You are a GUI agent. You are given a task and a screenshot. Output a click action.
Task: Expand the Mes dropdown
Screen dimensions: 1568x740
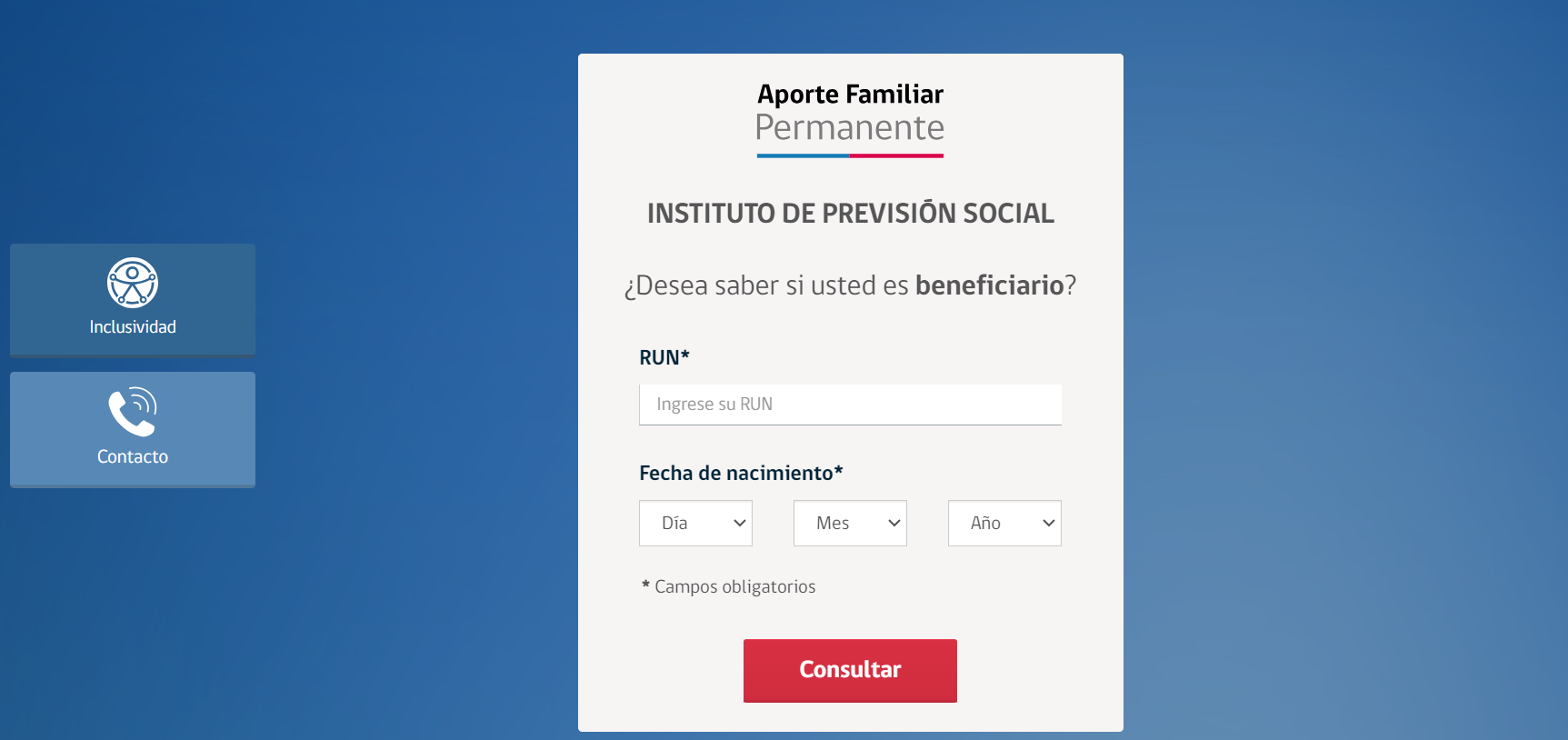[x=850, y=523]
